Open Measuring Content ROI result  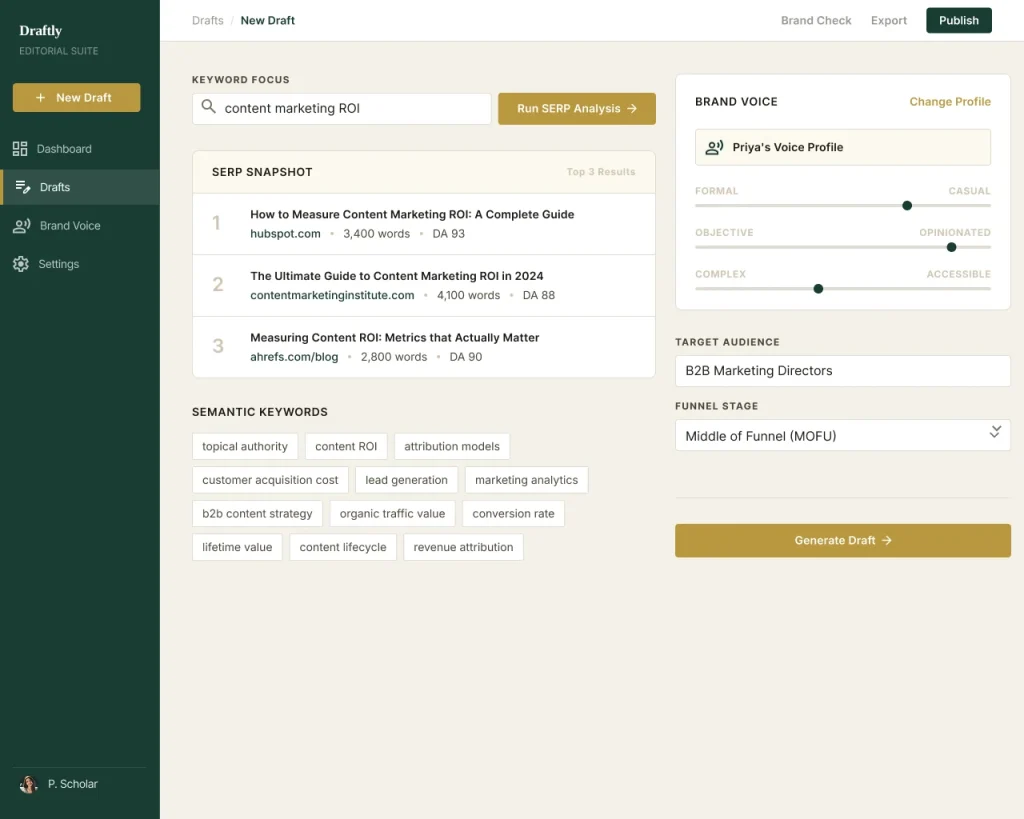[x=394, y=338]
